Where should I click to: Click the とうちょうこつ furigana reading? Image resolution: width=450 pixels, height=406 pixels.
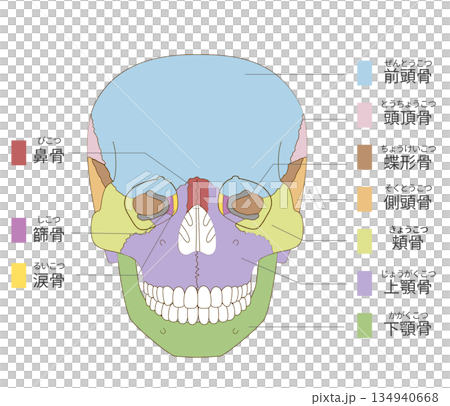(x=408, y=104)
